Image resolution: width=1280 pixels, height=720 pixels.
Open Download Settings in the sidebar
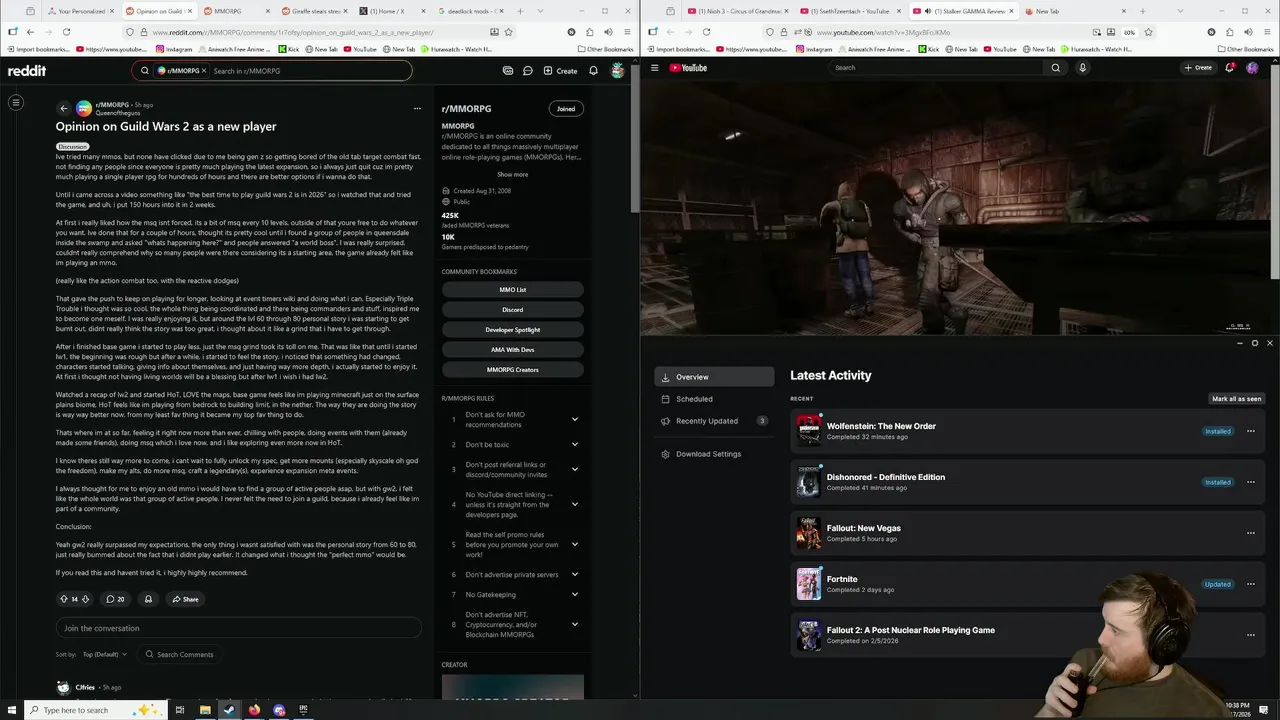[x=714, y=454]
